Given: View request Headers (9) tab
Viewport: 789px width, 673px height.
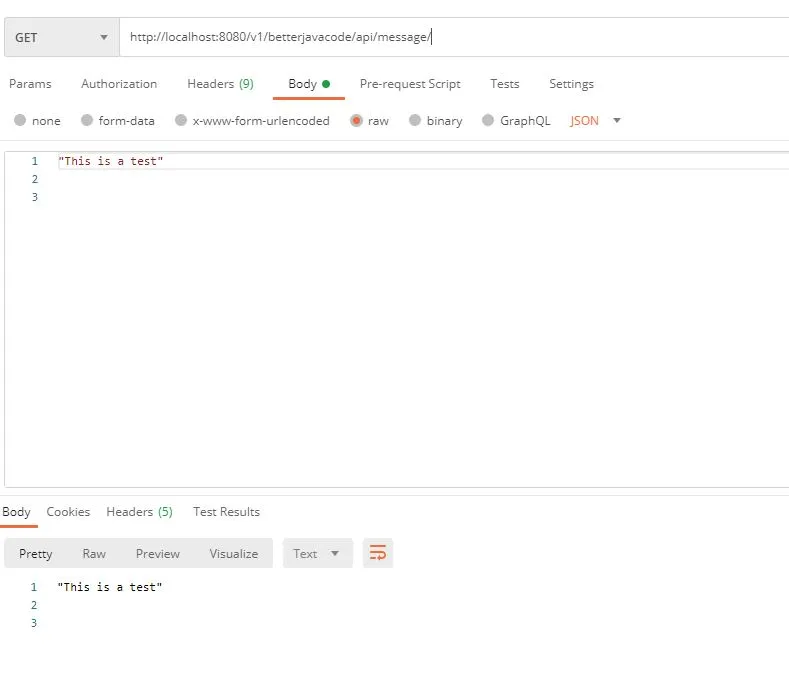Looking at the screenshot, I should point(220,84).
